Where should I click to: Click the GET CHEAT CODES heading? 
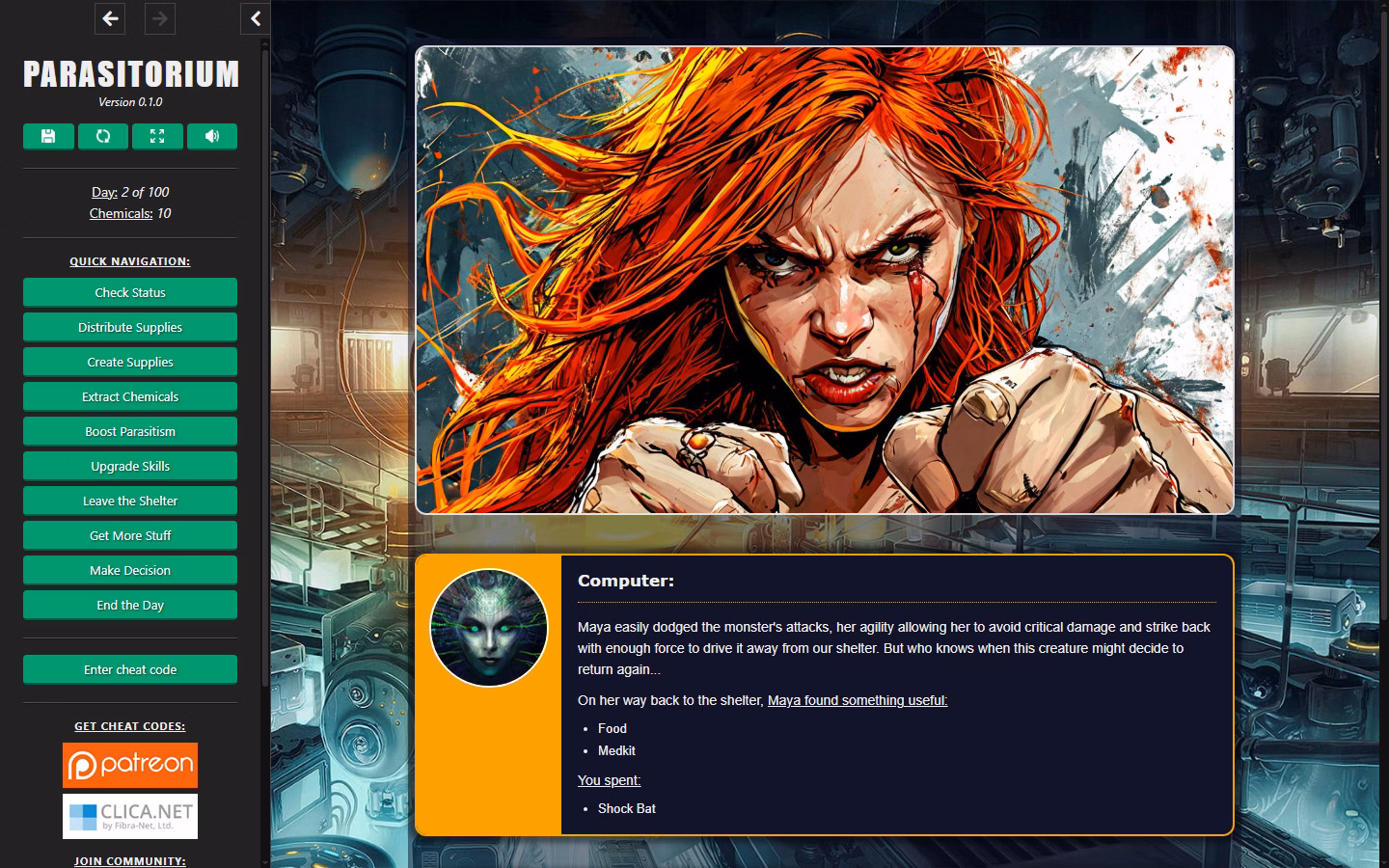click(130, 726)
